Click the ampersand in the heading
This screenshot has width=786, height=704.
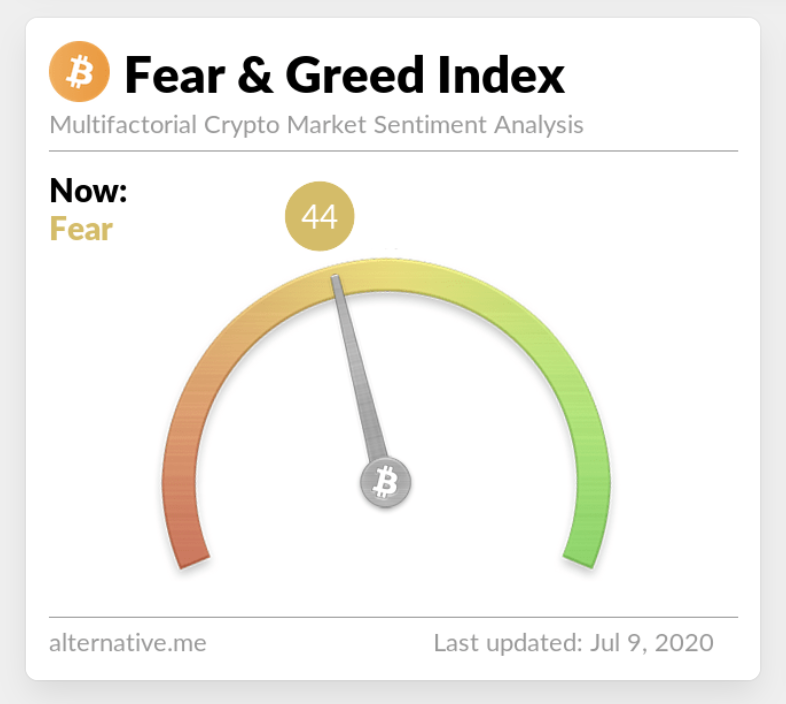[255, 75]
